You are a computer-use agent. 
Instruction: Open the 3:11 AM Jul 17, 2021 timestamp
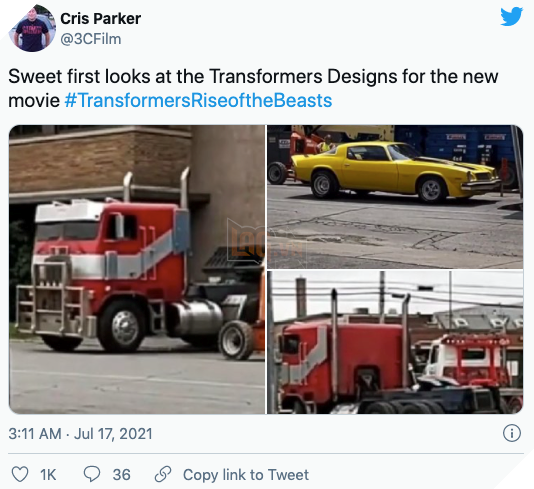[80, 434]
